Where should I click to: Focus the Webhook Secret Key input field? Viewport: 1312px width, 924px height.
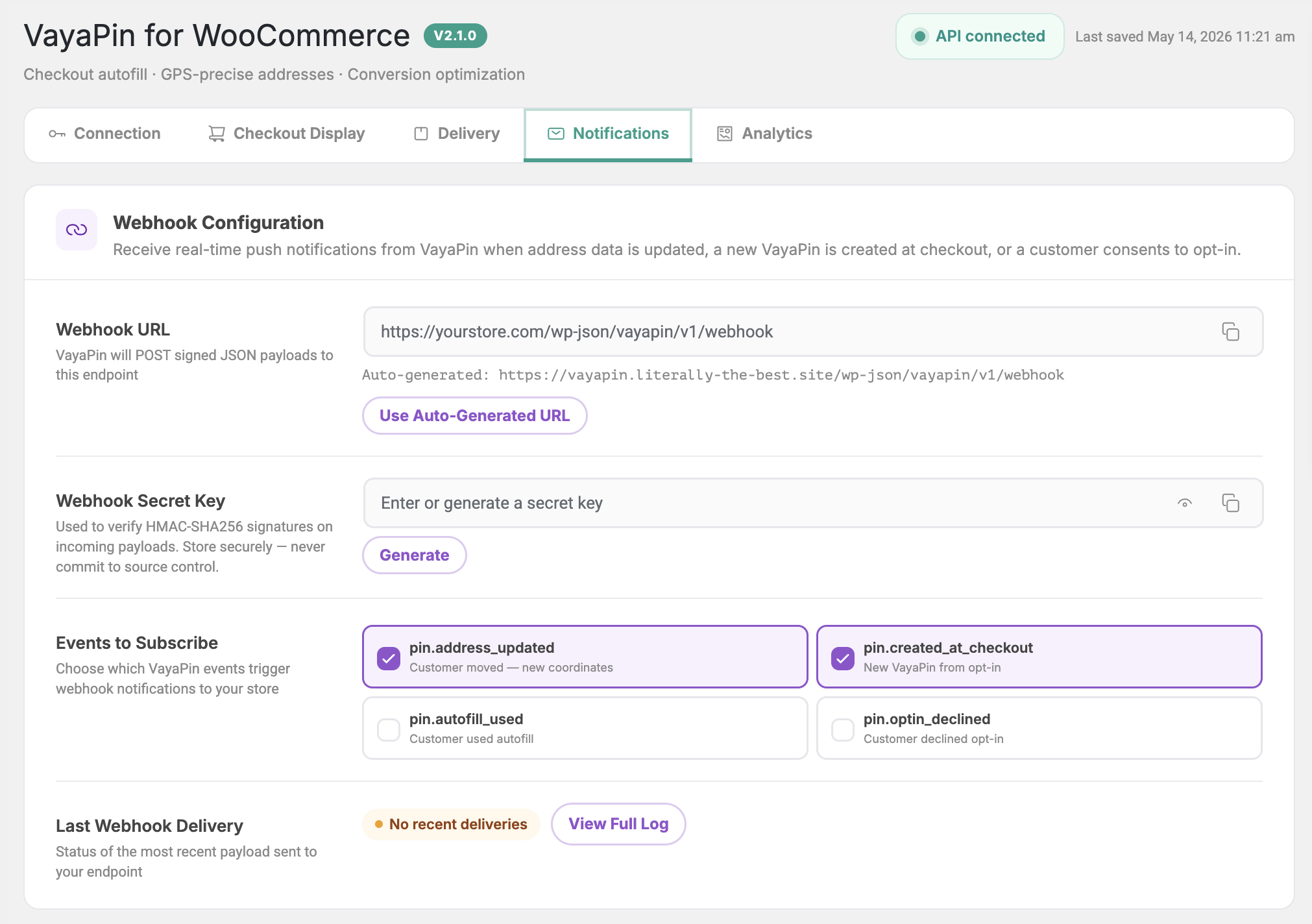pos(813,503)
